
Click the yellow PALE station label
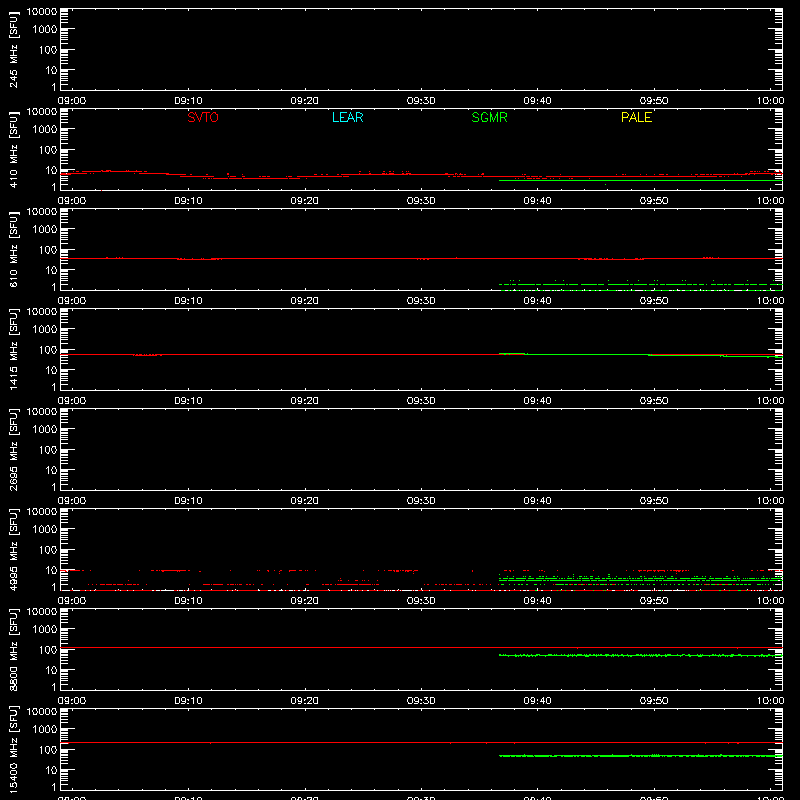tap(636, 117)
